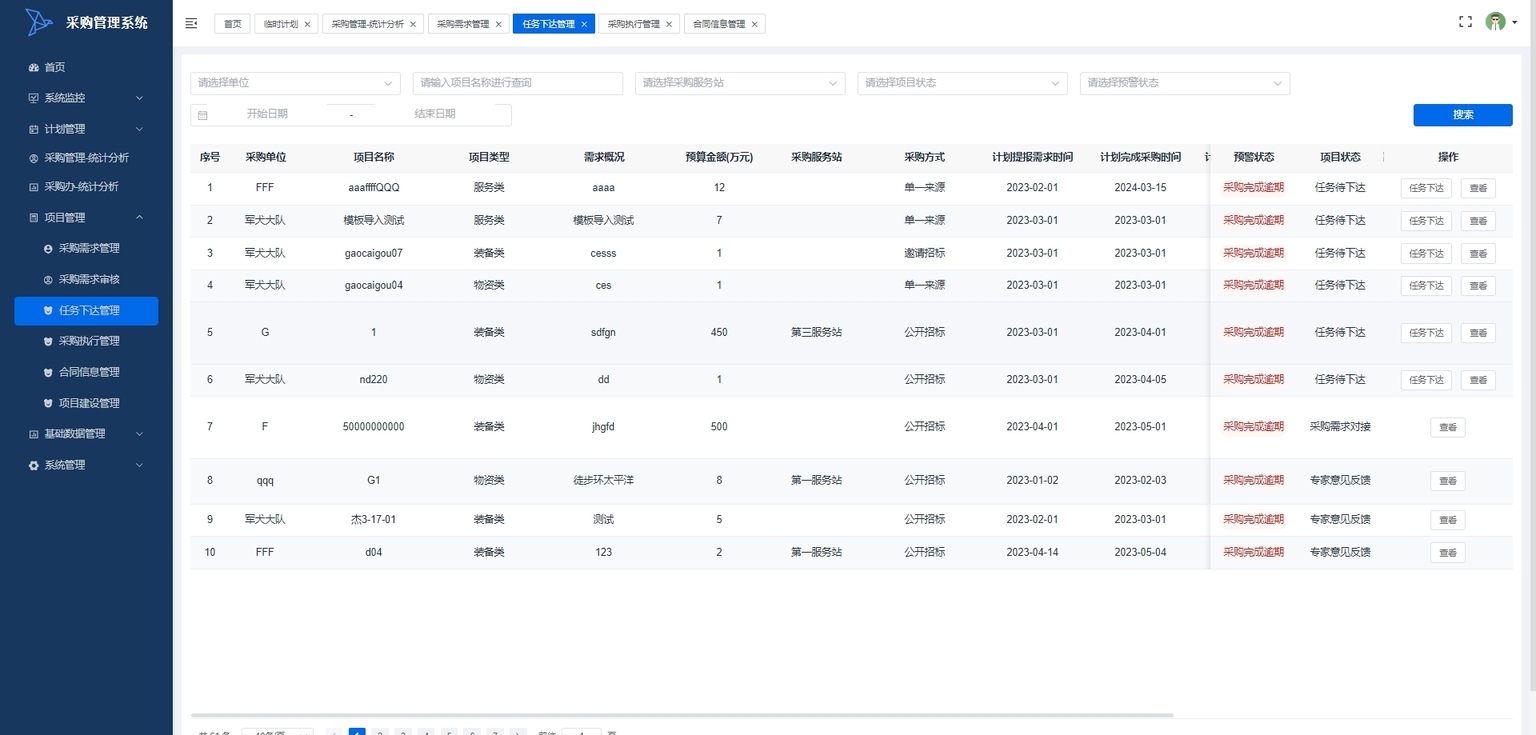Click the calendar icon in date range
The height and width of the screenshot is (735, 1536).
pyautogui.click(x=203, y=115)
